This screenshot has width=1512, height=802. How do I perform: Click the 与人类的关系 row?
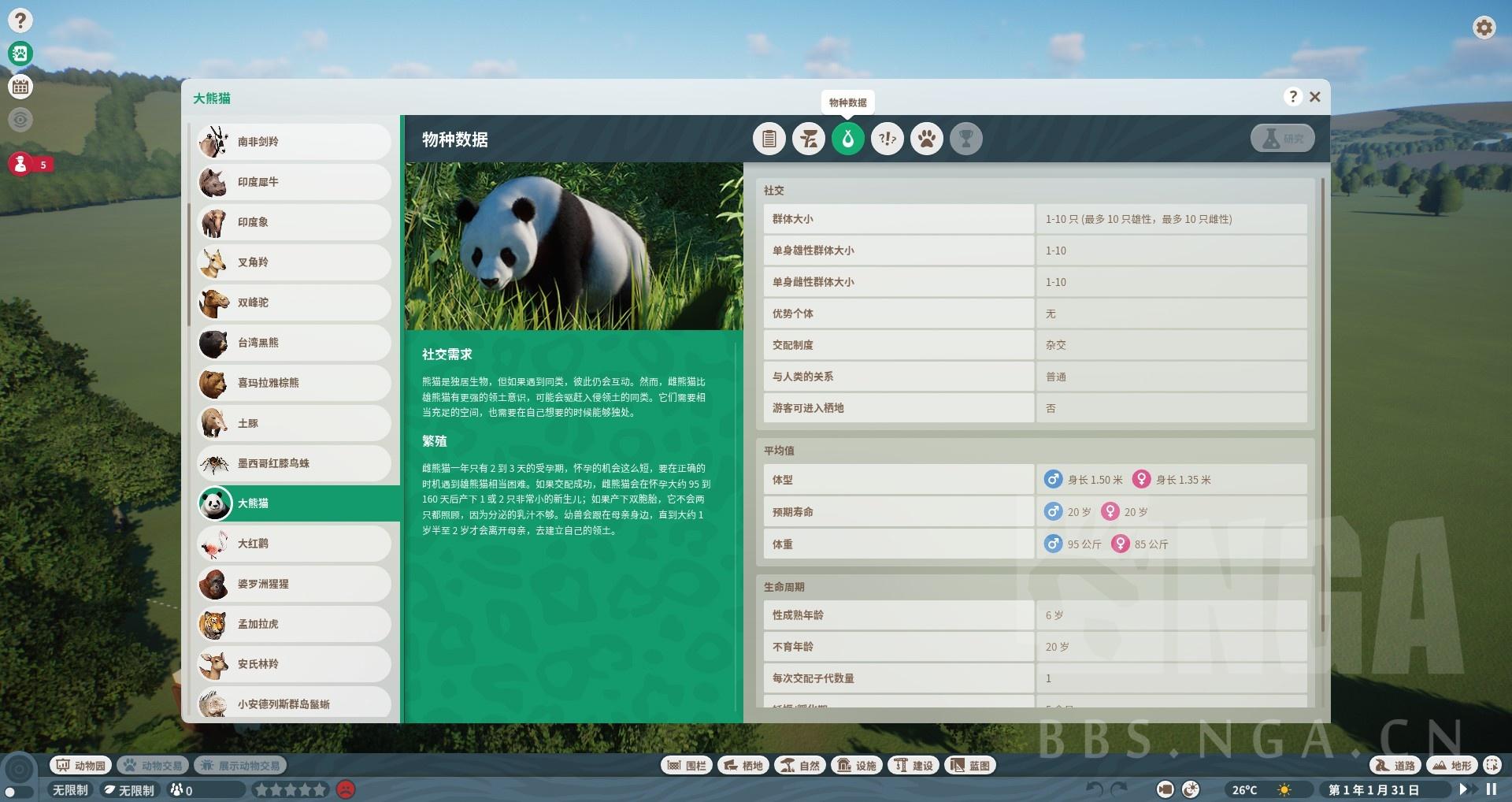(1035, 377)
